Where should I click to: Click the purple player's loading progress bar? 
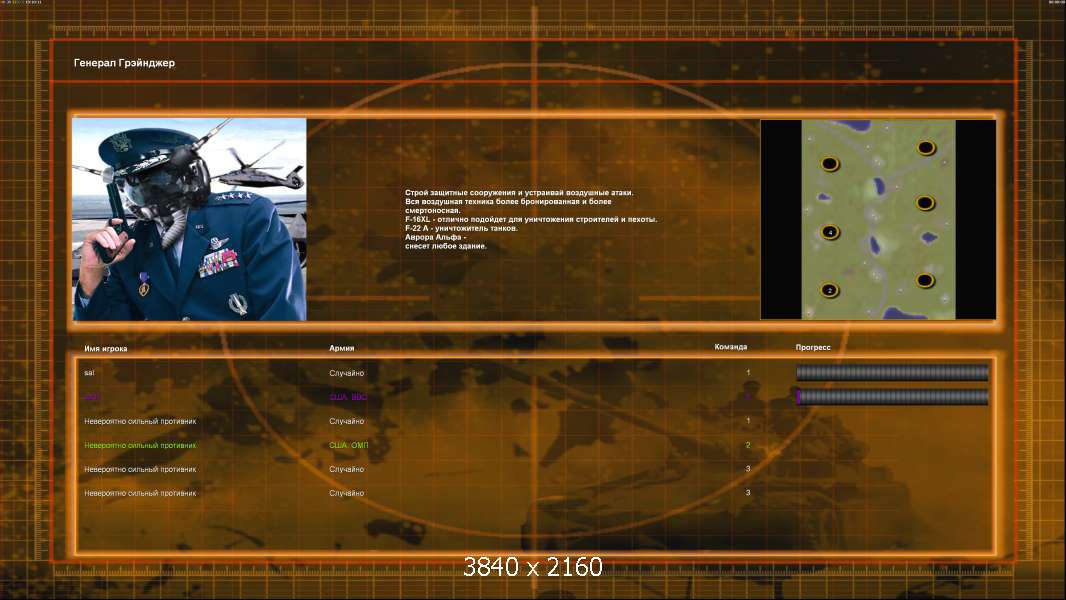[892, 397]
